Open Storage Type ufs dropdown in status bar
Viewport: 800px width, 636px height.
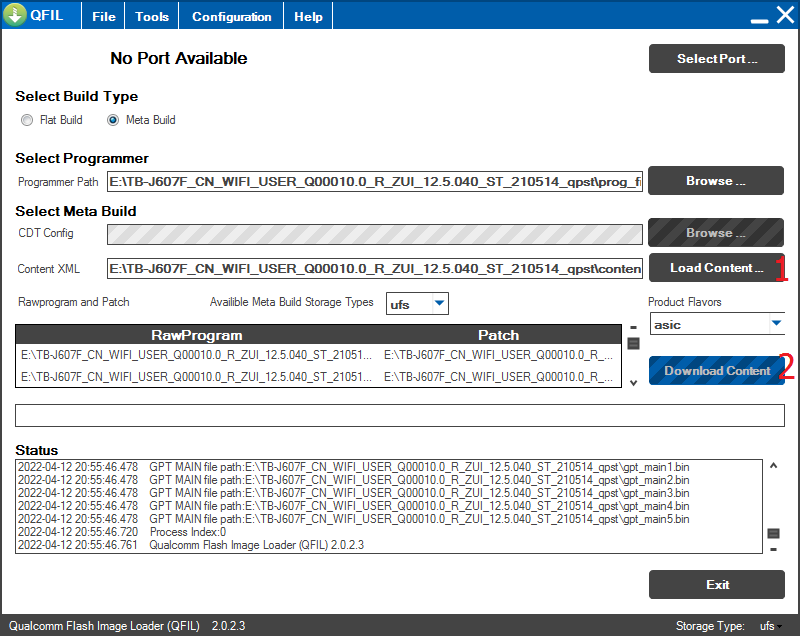tap(770, 626)
